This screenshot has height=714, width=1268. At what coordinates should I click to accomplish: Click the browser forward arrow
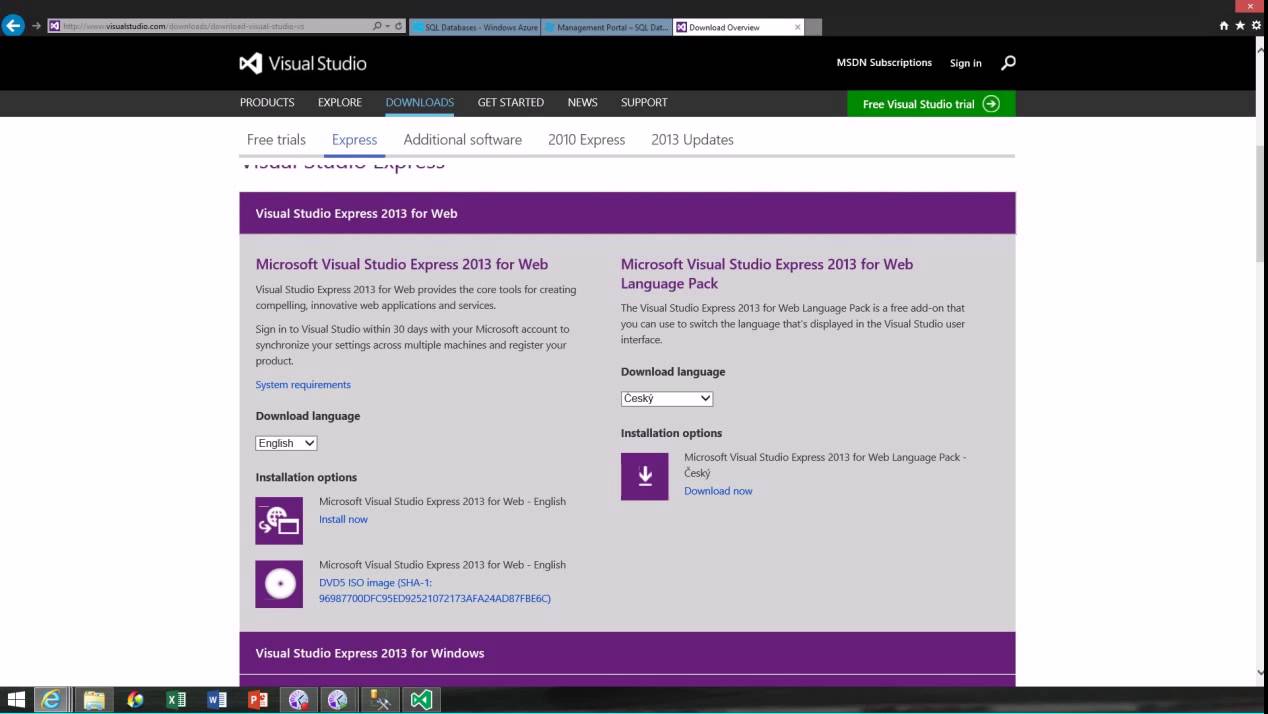pyautogui.click(x=37, y=26)
